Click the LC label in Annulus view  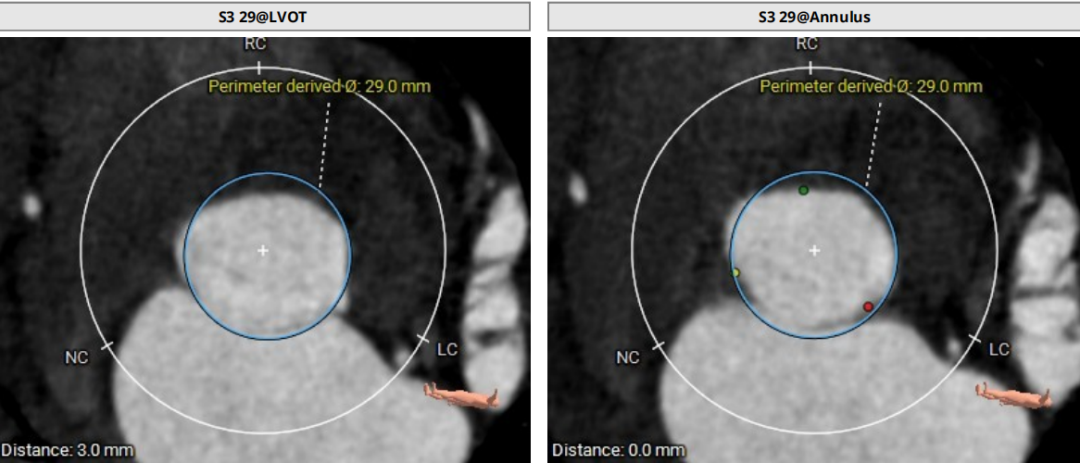tap(999, 349)
